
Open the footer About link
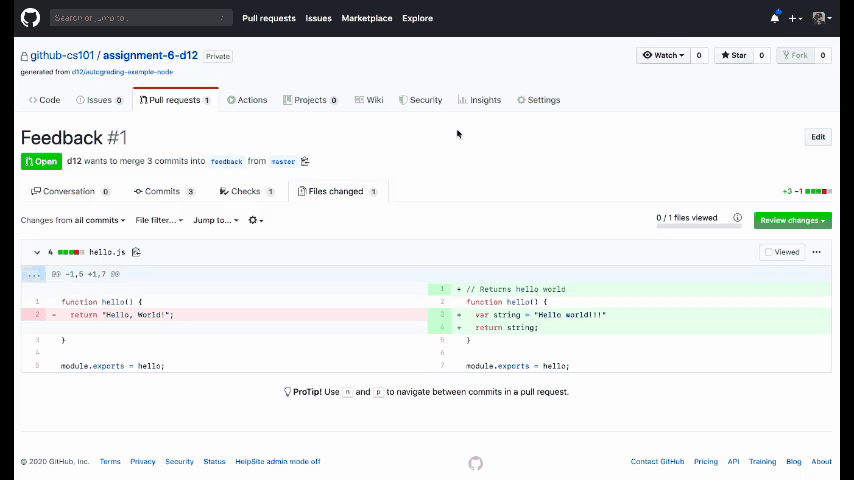(821, 461)
